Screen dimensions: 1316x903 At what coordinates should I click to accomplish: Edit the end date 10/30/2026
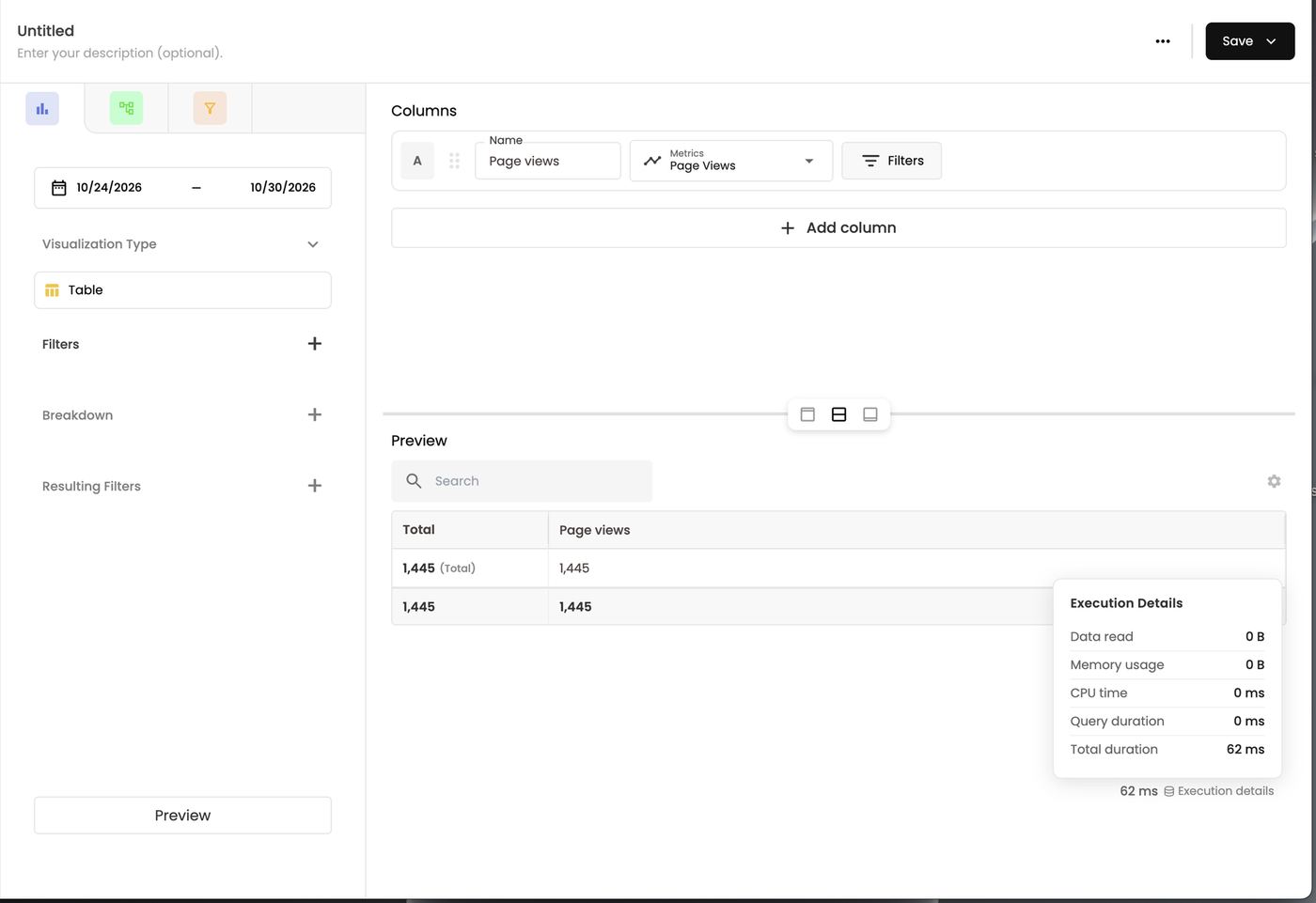point(283,188)
